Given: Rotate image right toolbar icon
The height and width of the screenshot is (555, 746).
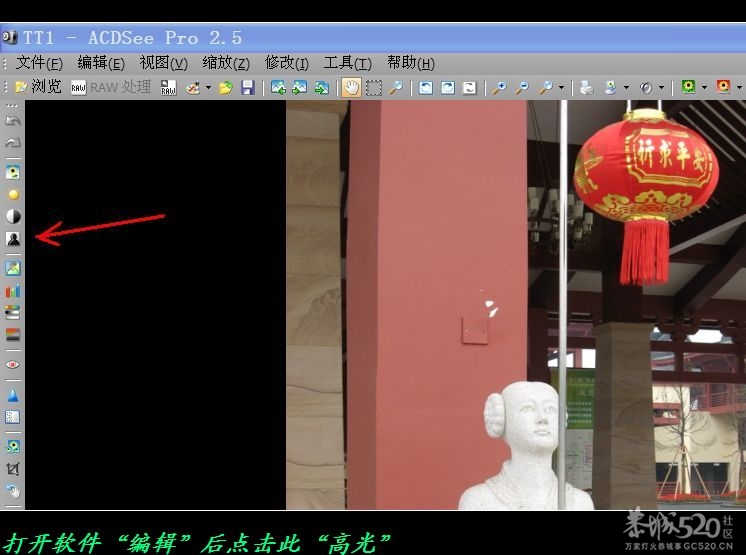Looking at the screenshot, I should (x=448, y=88).
